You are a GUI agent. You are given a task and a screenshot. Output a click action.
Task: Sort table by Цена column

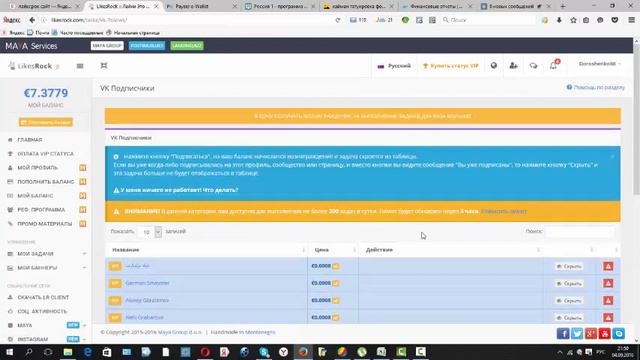pyautogui.click(x=333, y=249)
